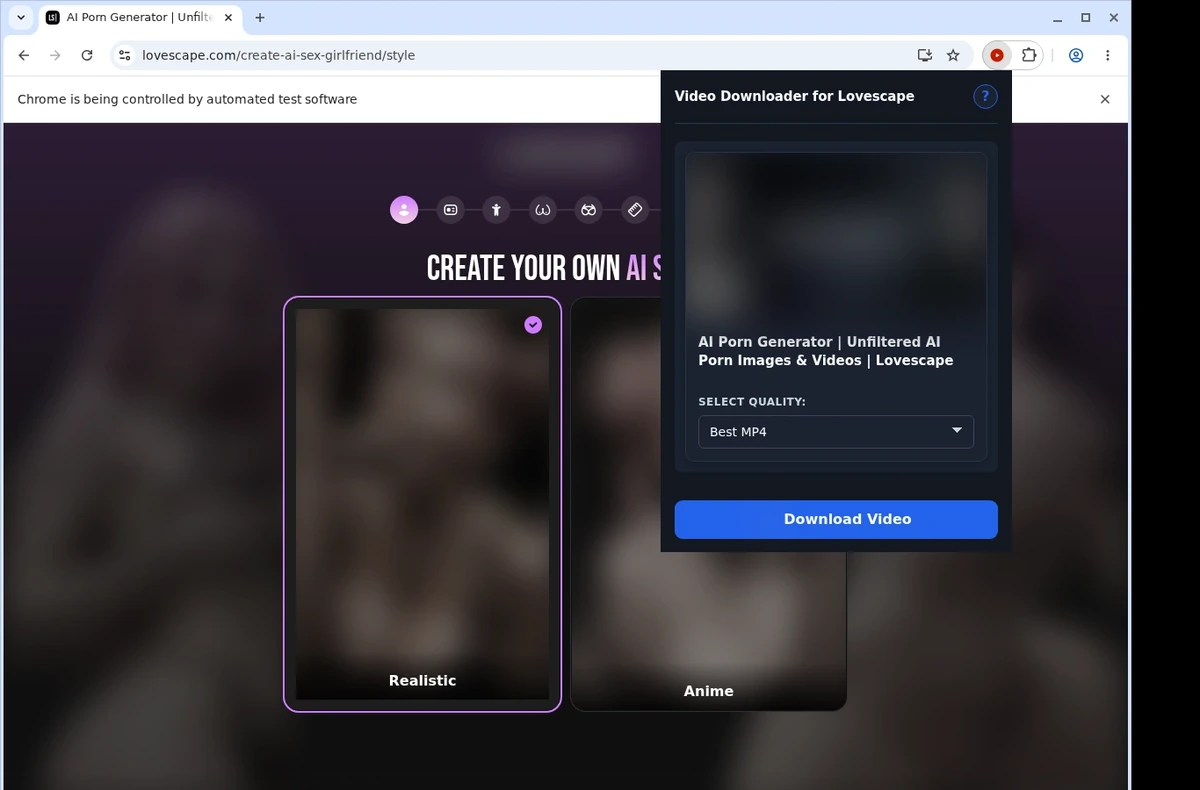Viewport: 1200px width, 790px height.
Task: Click the install app icon in address bar
Action: [x=925, y=55]
